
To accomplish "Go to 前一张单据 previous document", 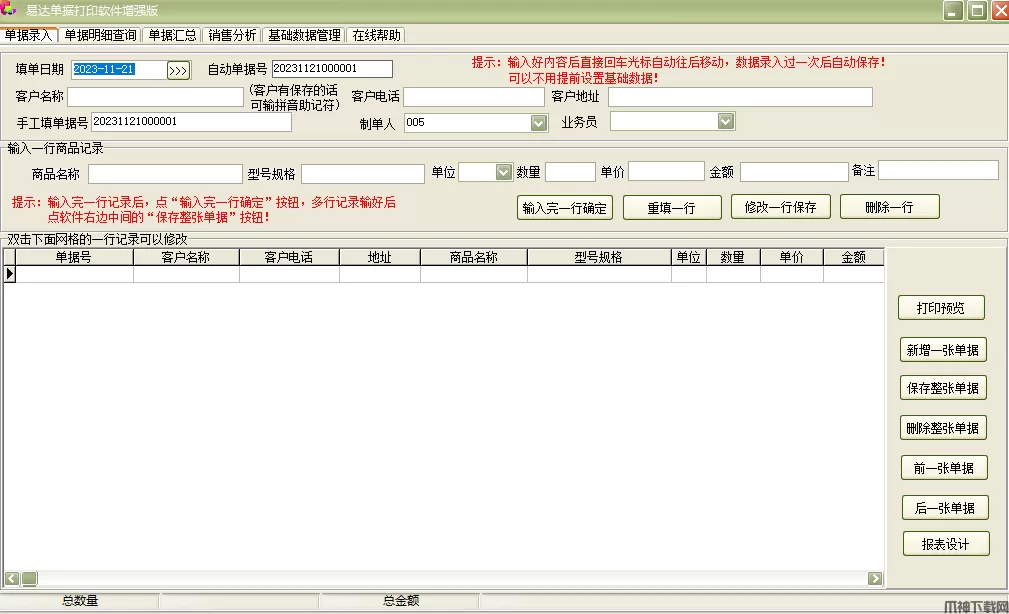I will (x=944, y=468).
